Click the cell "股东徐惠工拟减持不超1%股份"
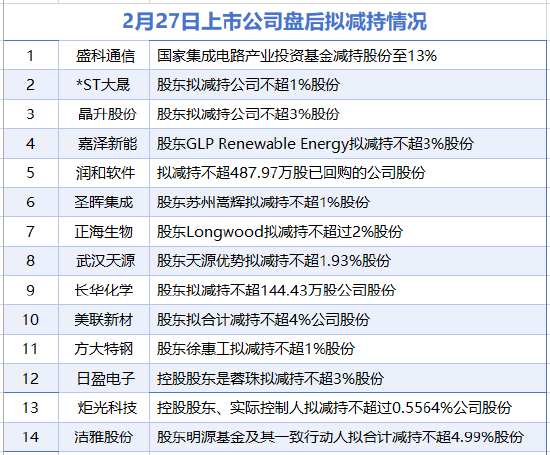 click(x=348, y=349)
